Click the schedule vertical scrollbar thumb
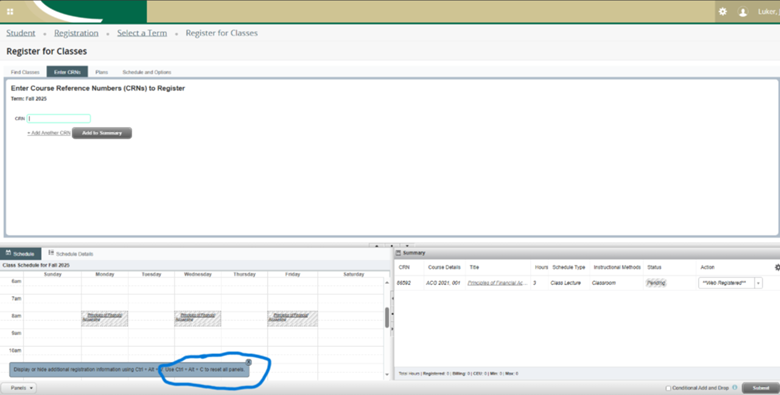Screen dimensions: 780x395 [x=387, y=317]
